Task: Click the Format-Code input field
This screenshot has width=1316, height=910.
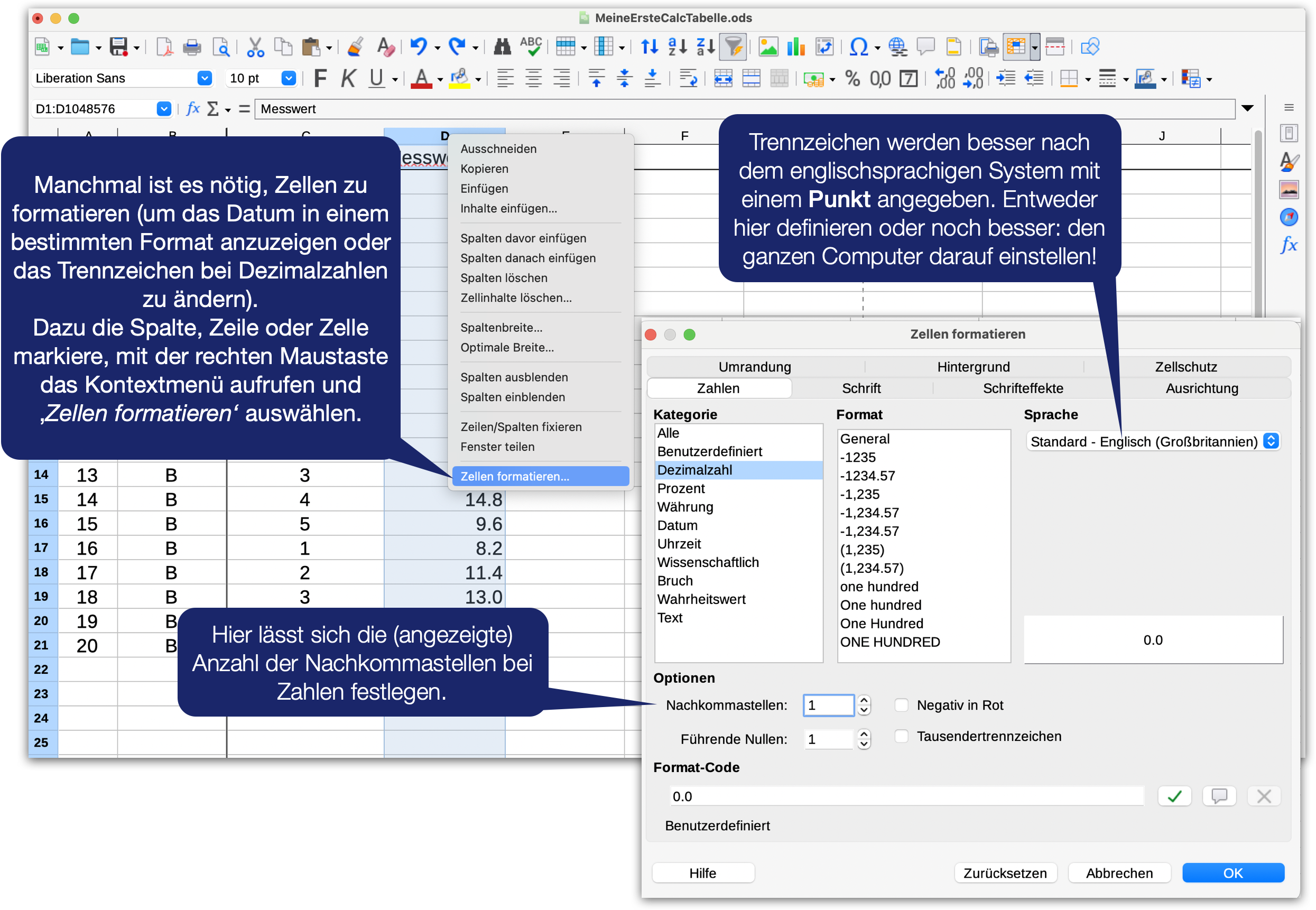Action: 905,796
